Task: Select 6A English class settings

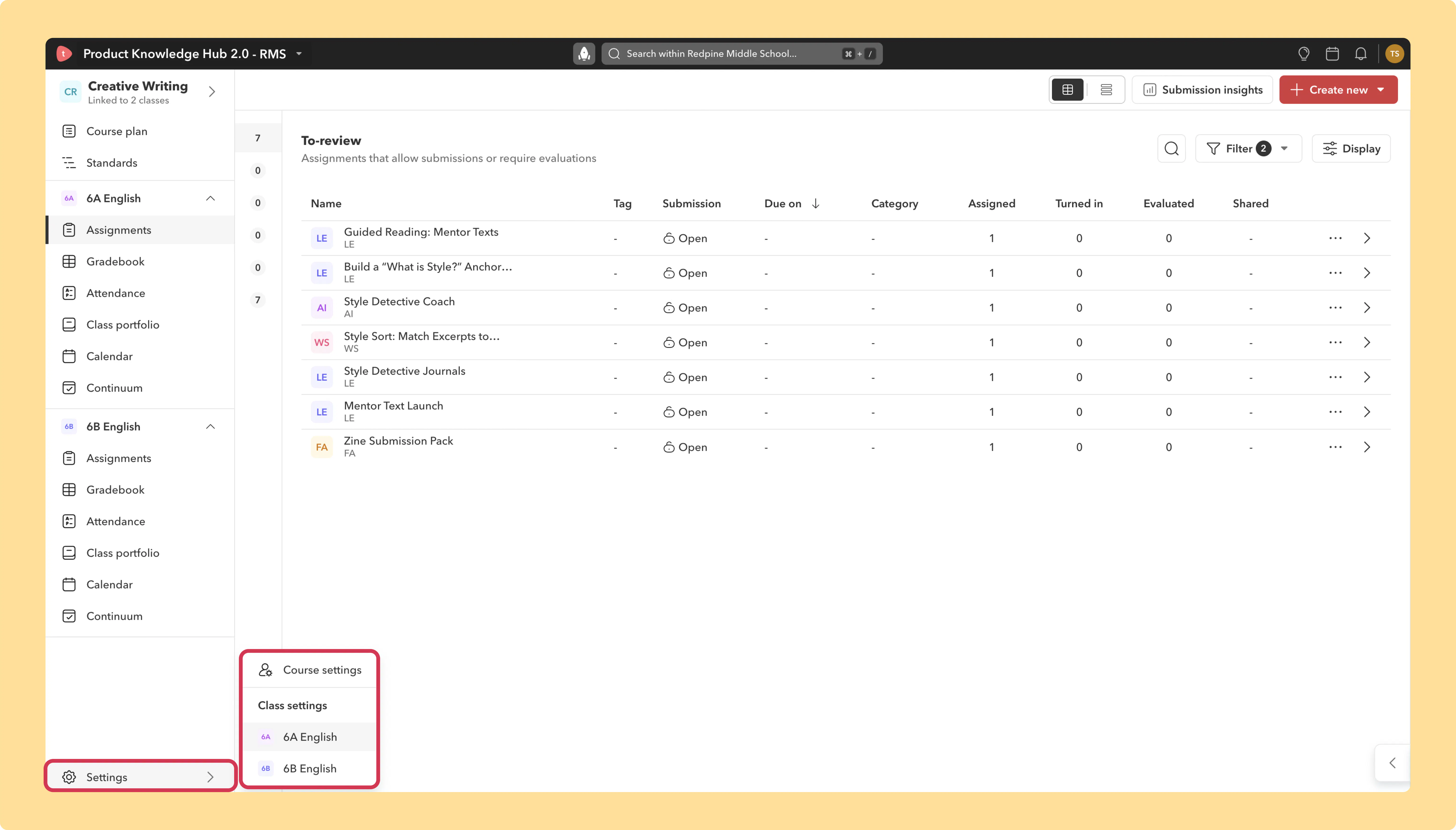Action: tap(310, 737)
